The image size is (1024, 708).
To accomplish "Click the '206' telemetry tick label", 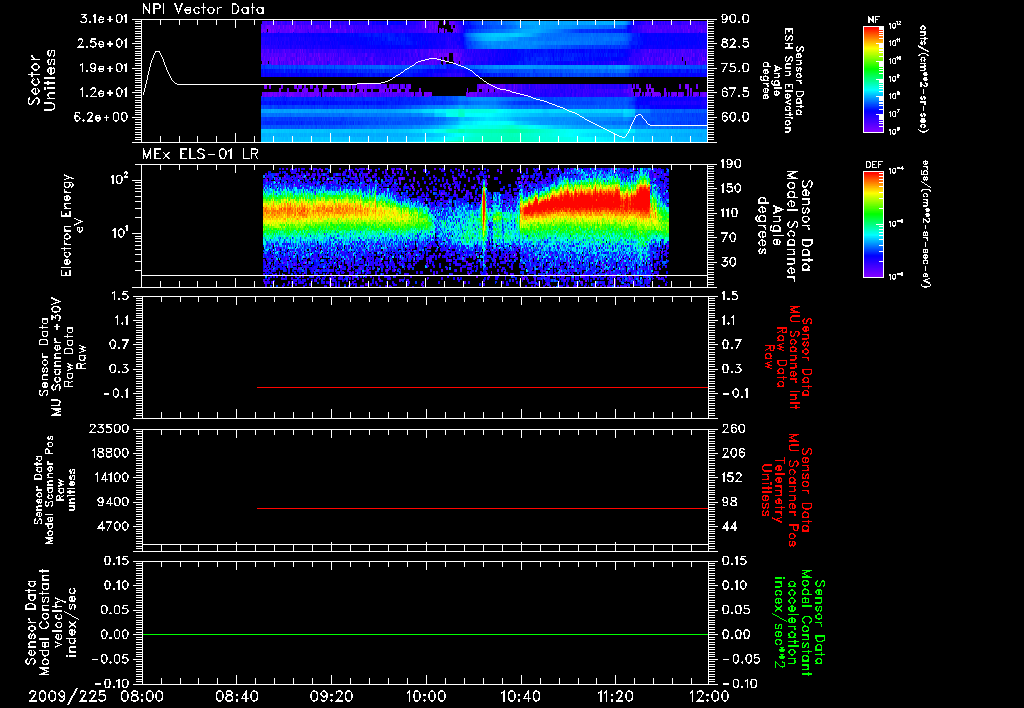I will click(731, 453).
